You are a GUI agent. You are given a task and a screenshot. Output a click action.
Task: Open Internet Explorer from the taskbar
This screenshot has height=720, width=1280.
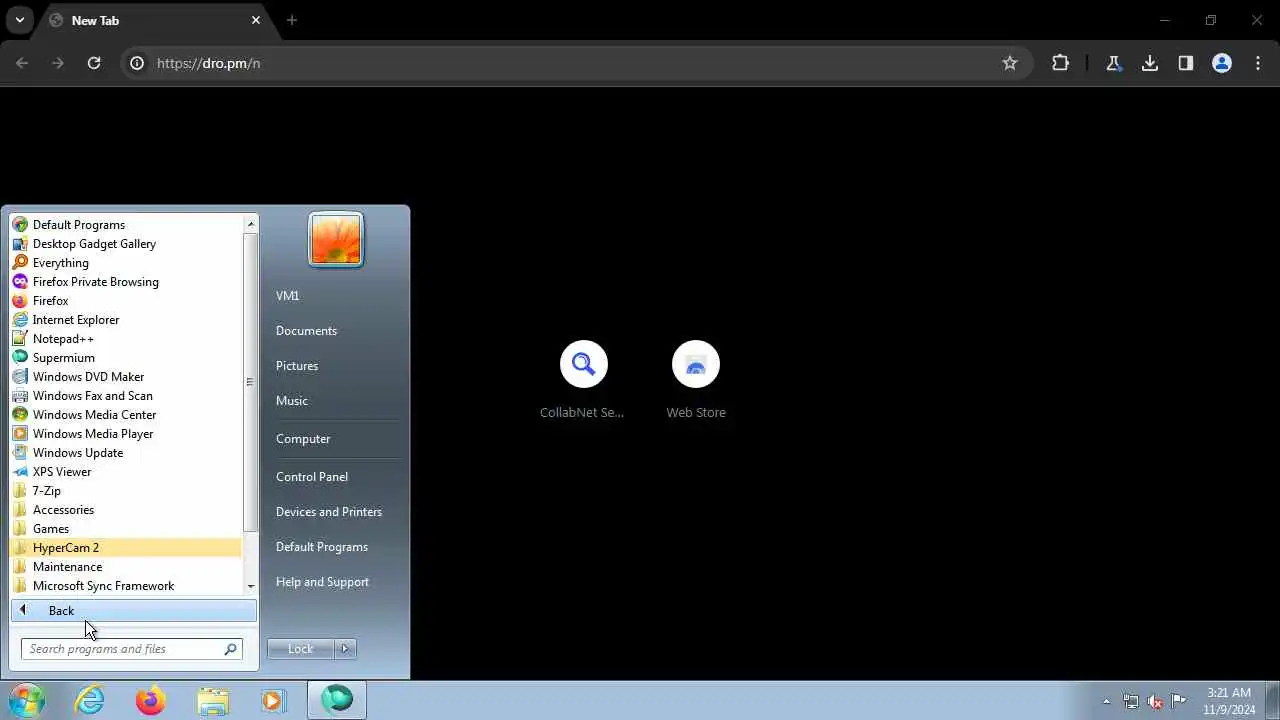(90, 701)
